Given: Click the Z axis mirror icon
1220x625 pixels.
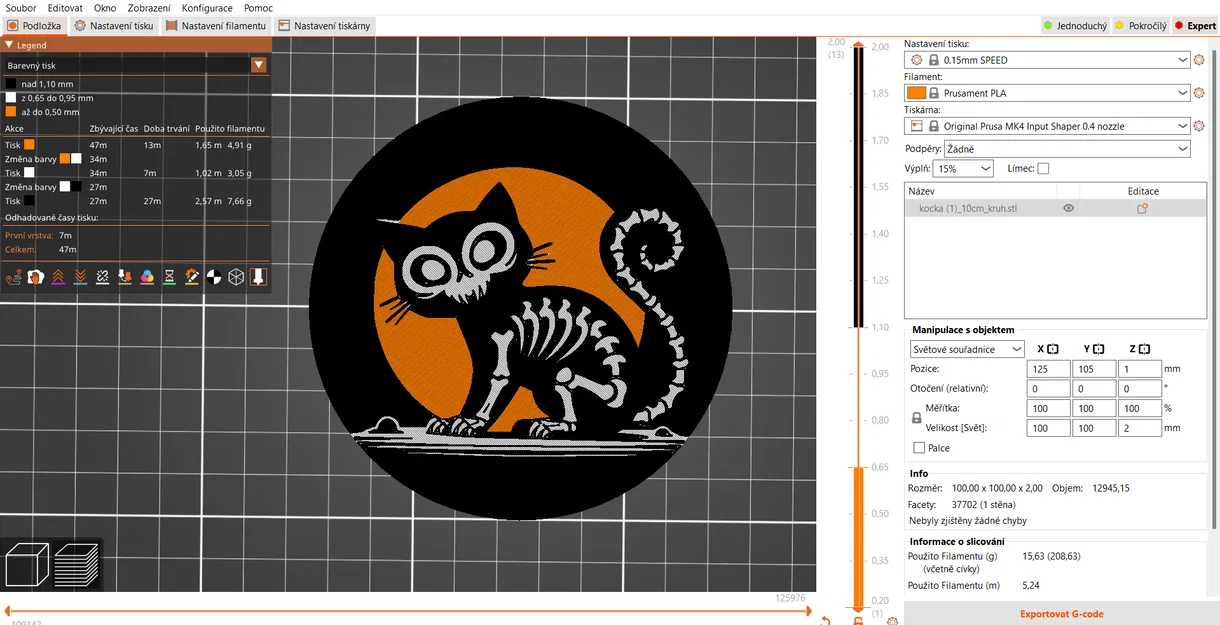Looking at the screenshot, I should coord(1144,349).
